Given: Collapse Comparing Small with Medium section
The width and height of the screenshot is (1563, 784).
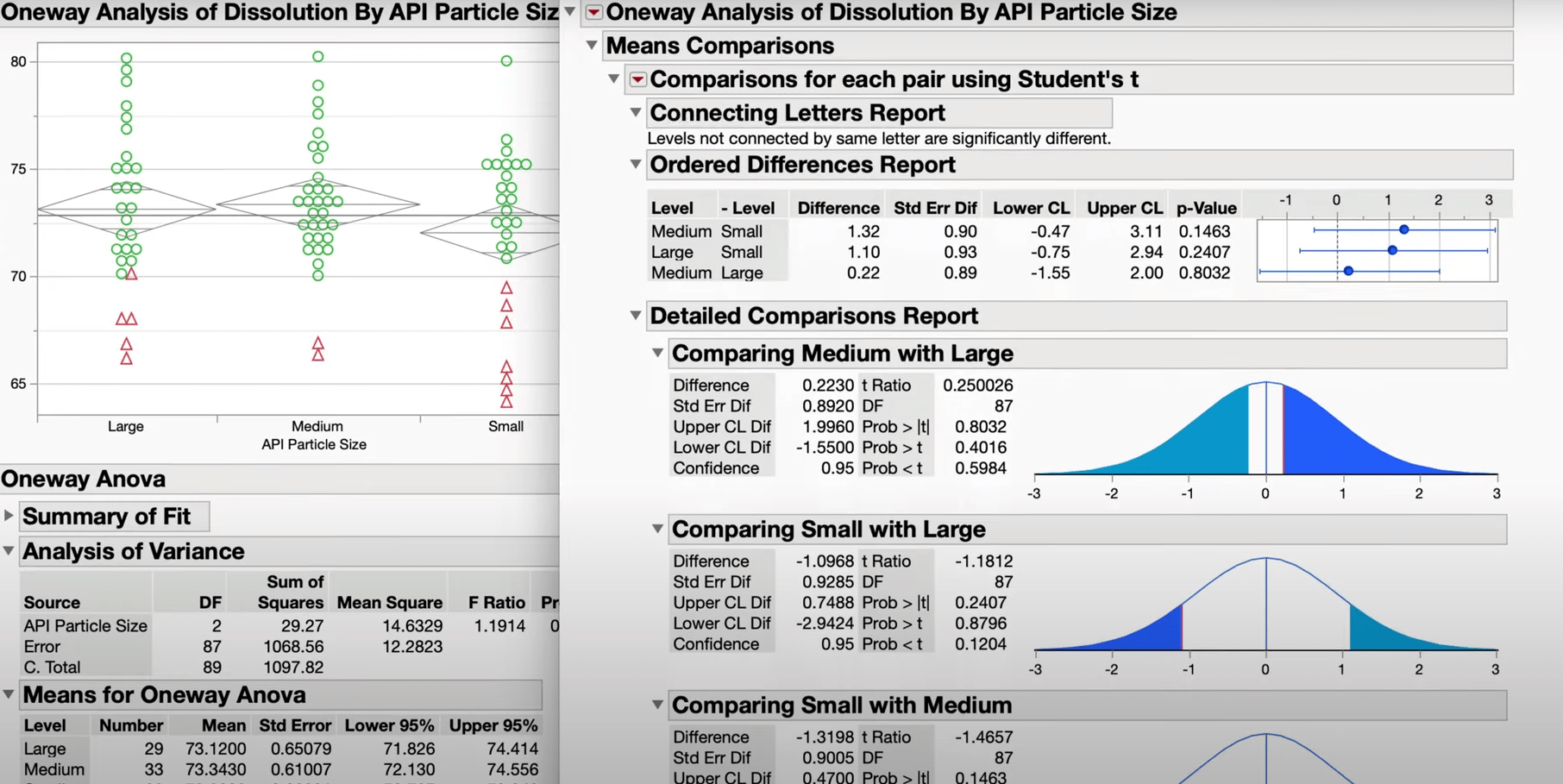Looking at the screenshot, I should point(657,705).
